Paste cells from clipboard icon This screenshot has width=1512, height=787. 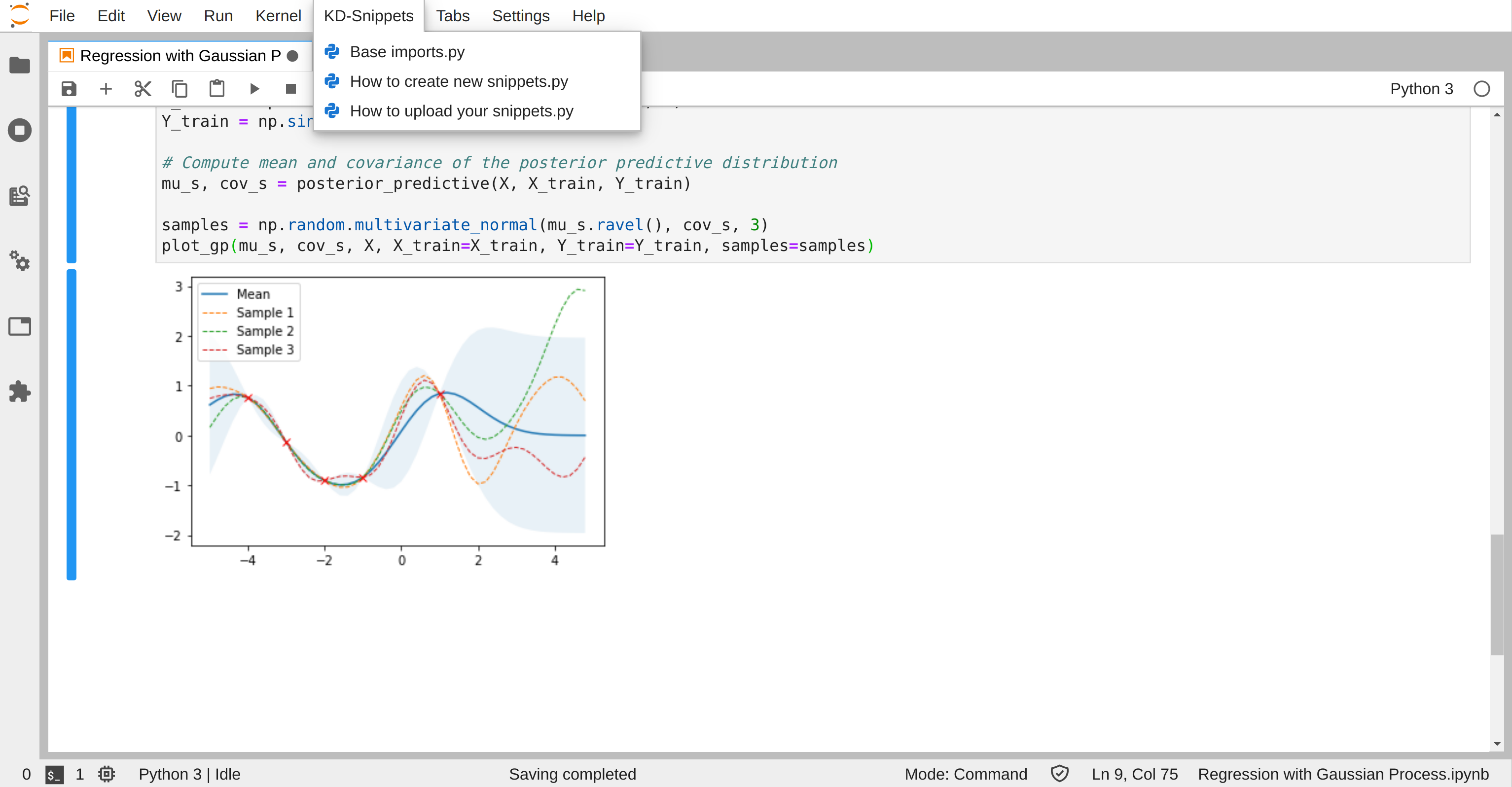click(x=216, y=89)
